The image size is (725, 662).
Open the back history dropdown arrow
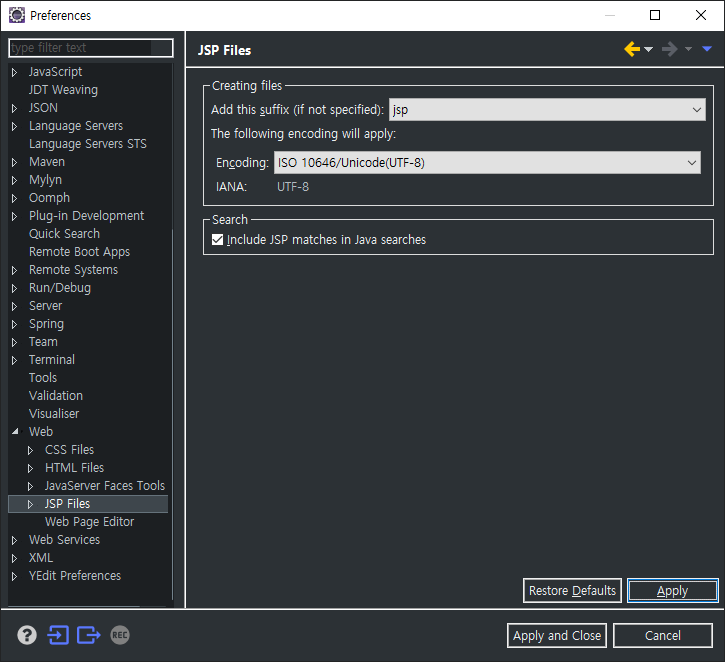click(x=648, y=49)
